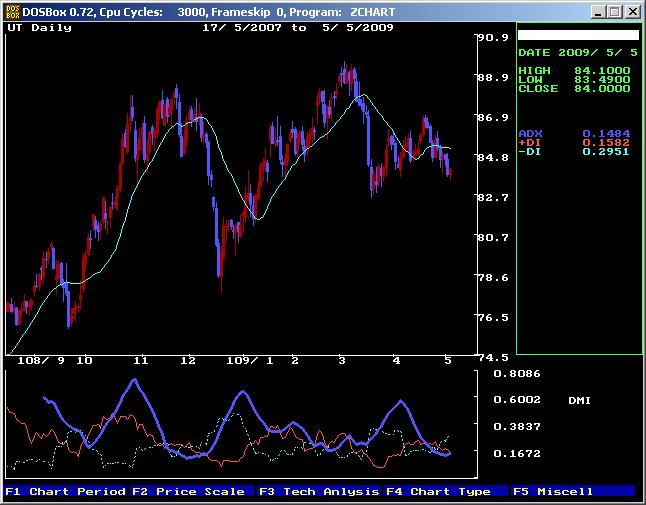Viewport: 646px width, 505px height.
Task: Click the 0.3837 DMI scale label
Action: coord(517,426)
